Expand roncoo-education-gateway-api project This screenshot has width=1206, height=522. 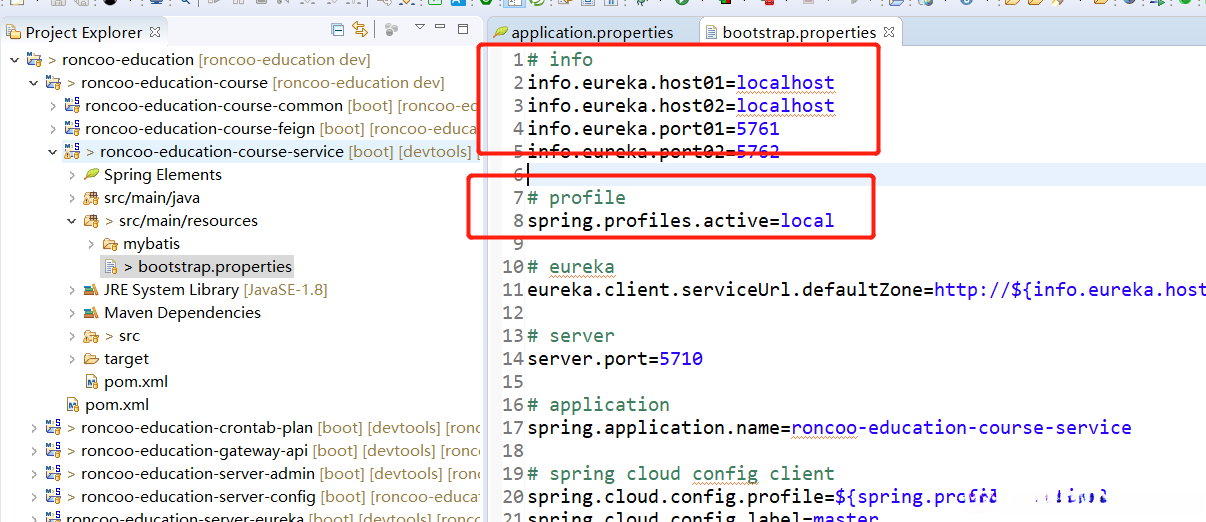coord(33,451)
